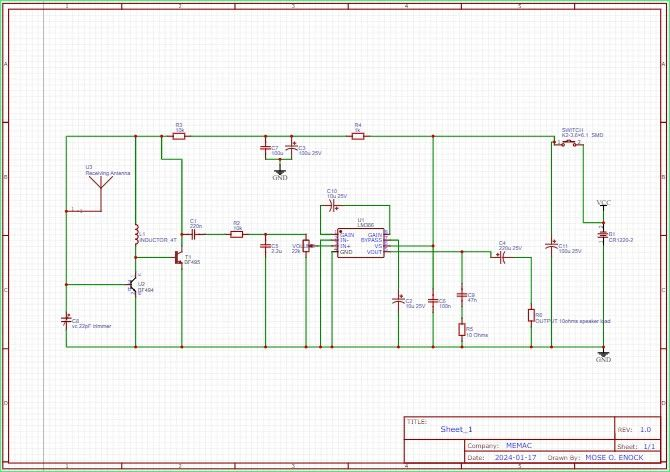
Task: Select the C6 100n capacitor symbol
Action: pos(433,301)
